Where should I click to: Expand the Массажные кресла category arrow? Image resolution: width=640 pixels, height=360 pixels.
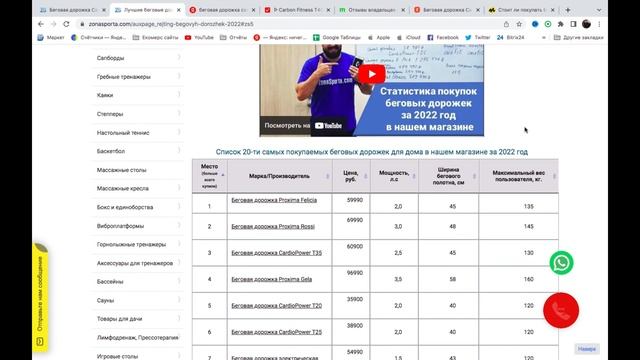tap(179, 188)
